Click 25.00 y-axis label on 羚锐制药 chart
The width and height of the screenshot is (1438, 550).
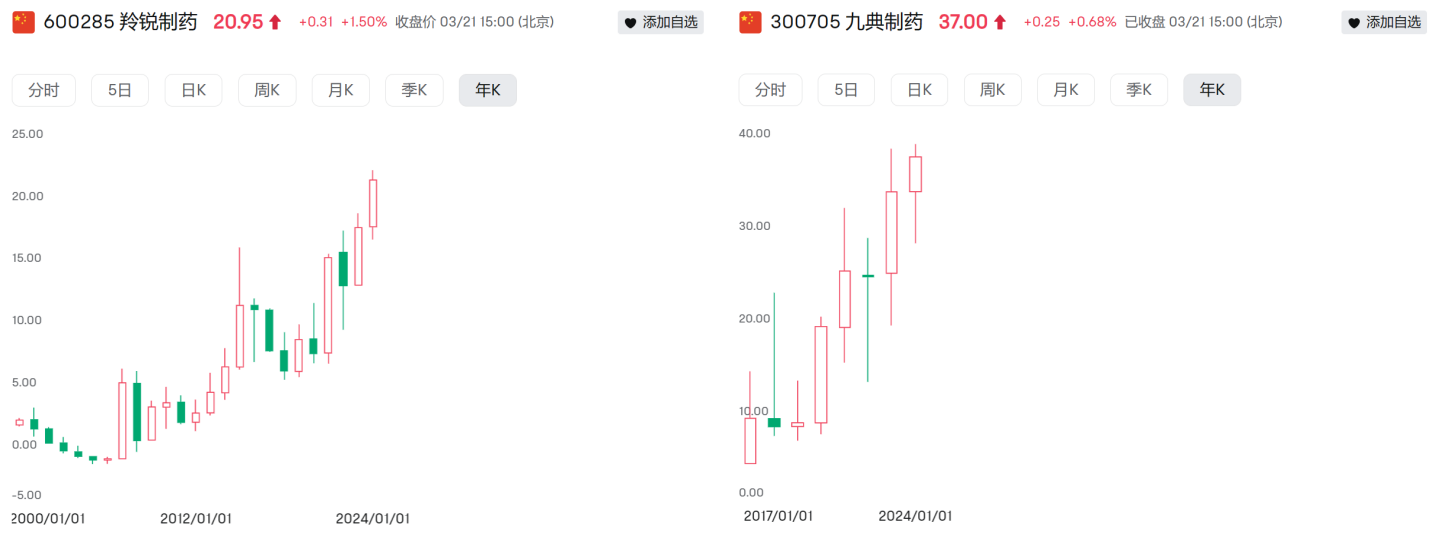pyautogui.click(x=28, y=133)
